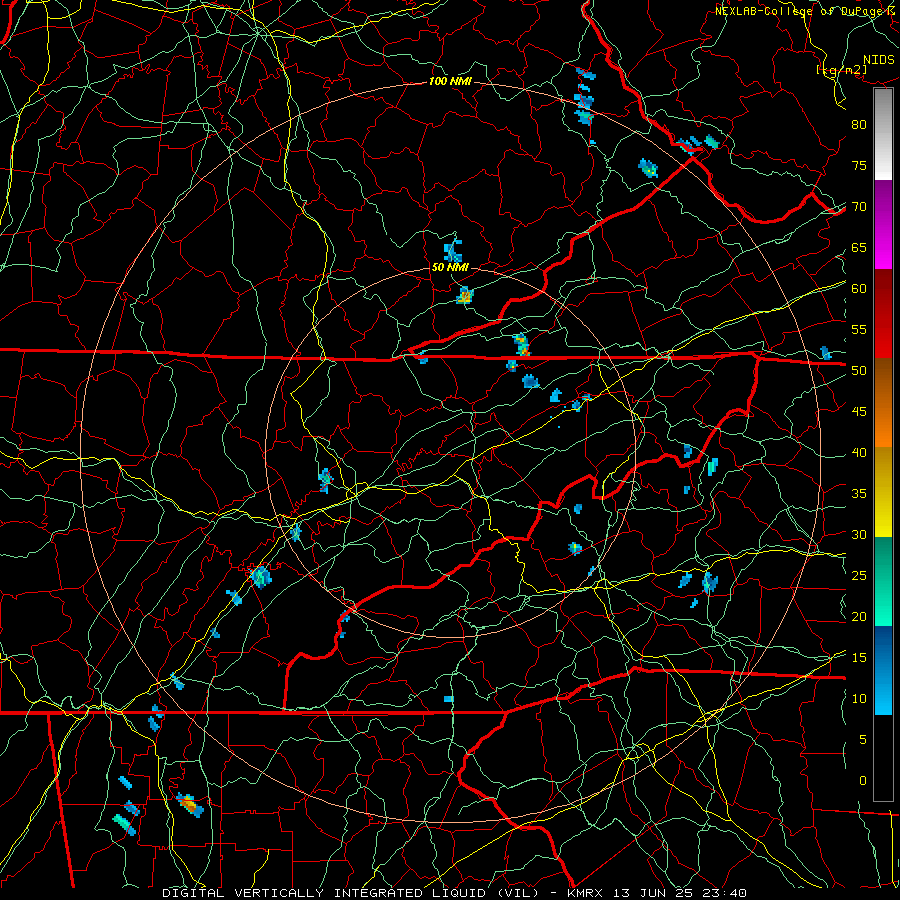Click the scale value "75"
Image resolution: width=900 pixels, height=900 pixels.
tap(859, 165)
